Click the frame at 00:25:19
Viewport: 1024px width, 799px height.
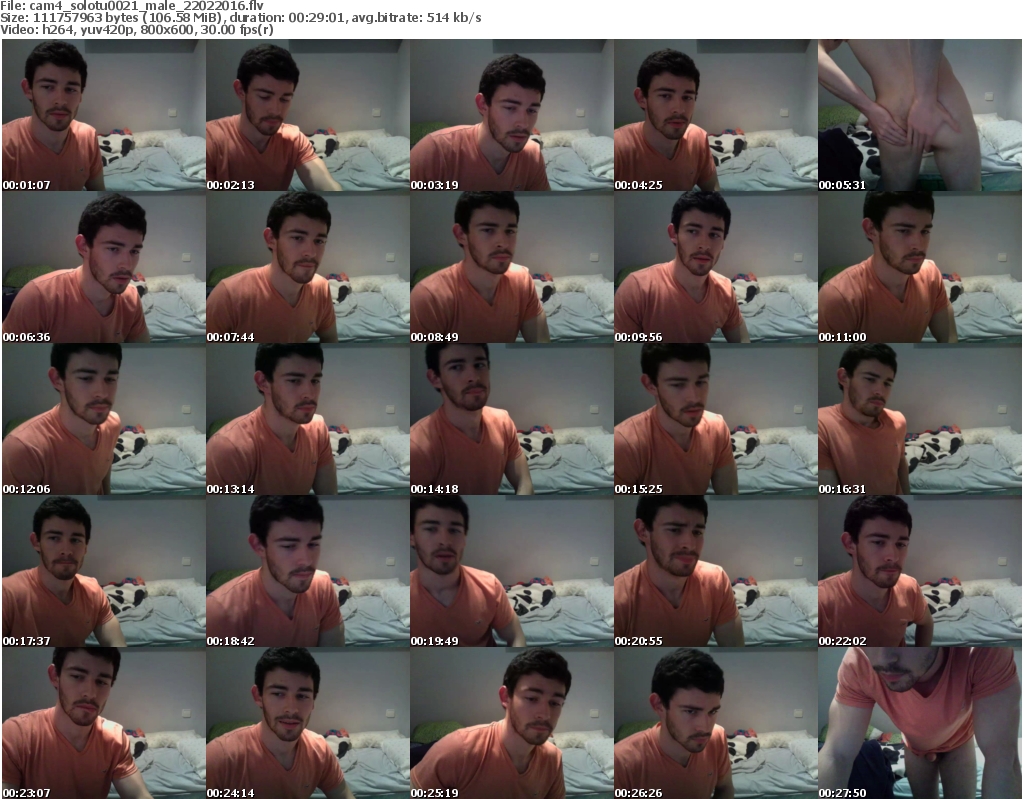pos(511,723)
